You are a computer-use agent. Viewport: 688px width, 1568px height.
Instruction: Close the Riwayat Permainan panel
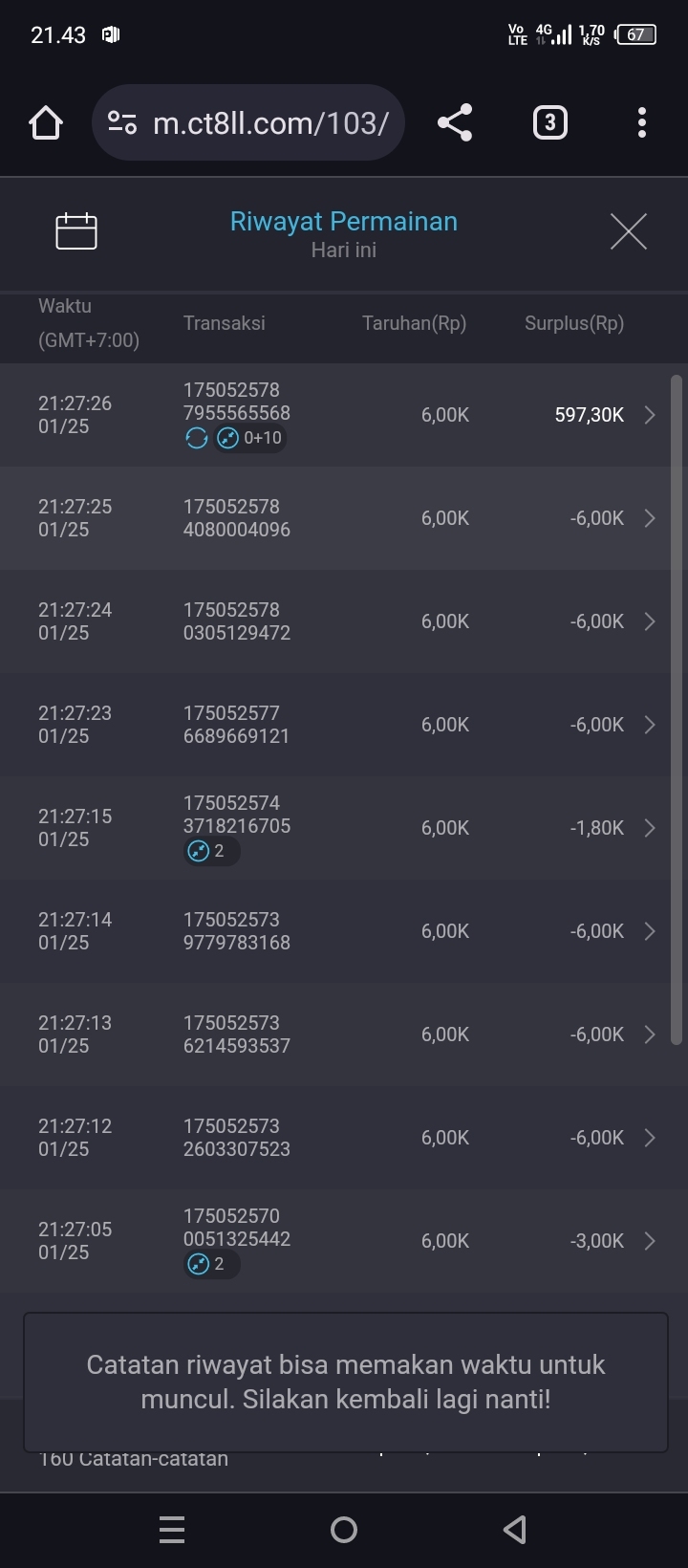[x=628, y=230]
